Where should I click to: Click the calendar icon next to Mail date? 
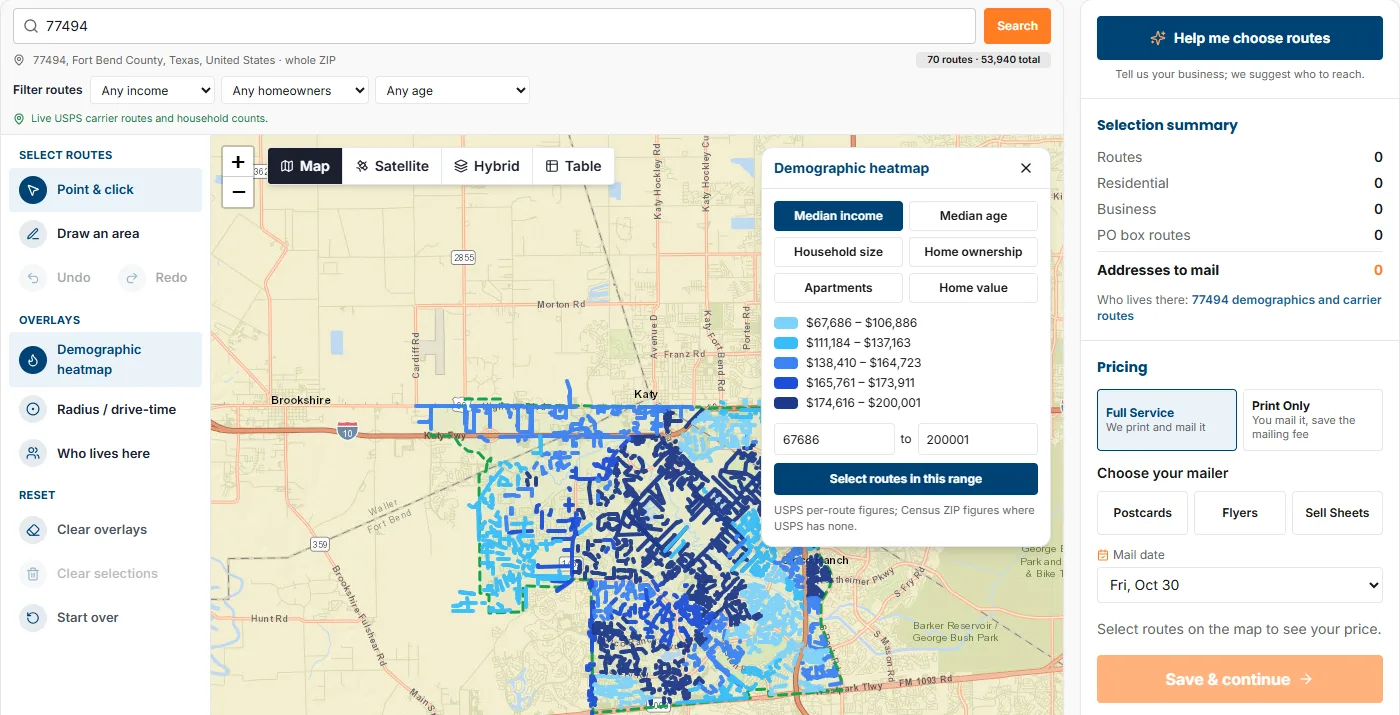pos(1103,555)
